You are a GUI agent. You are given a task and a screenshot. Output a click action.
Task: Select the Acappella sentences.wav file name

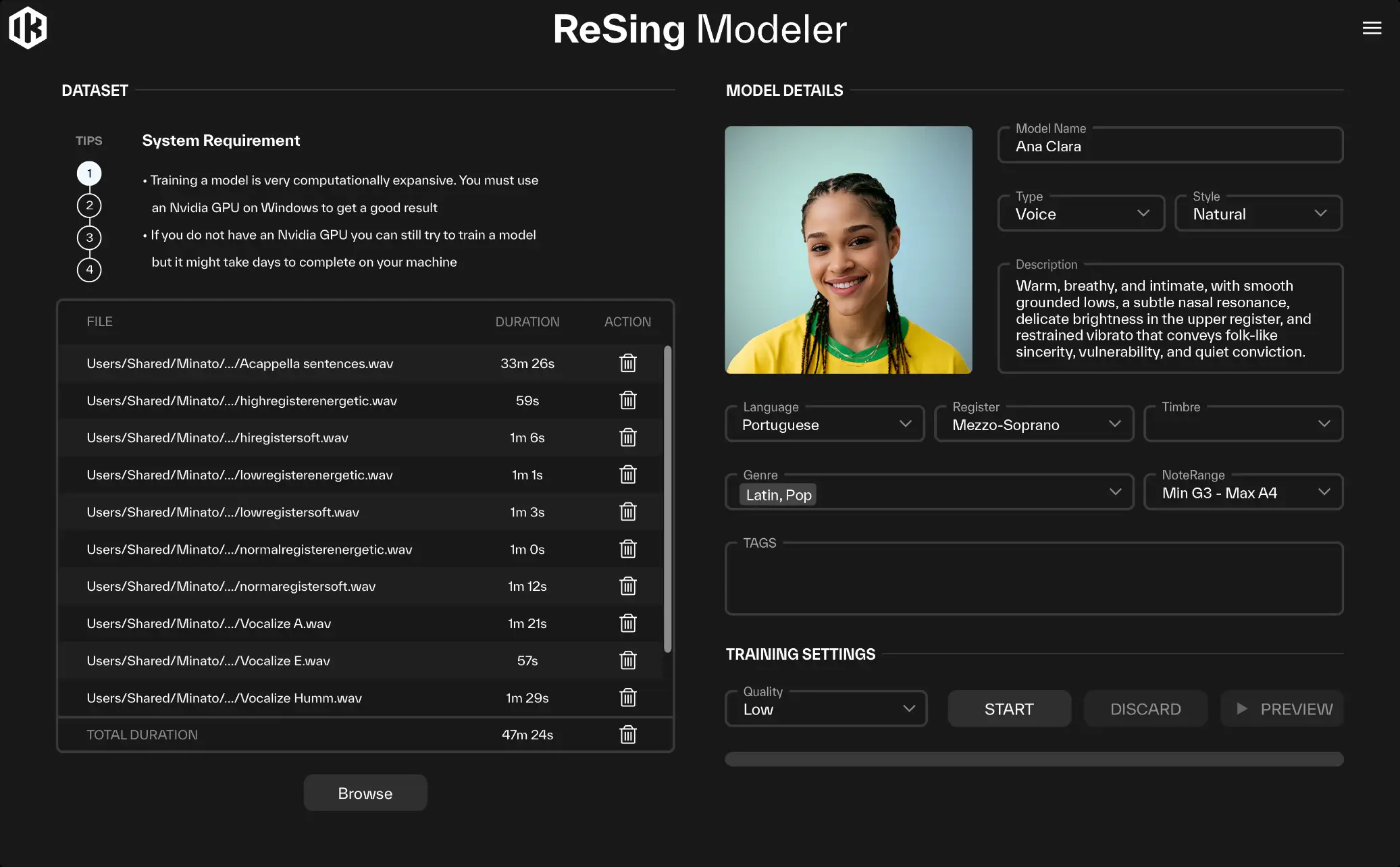click(x=240, y=363)
